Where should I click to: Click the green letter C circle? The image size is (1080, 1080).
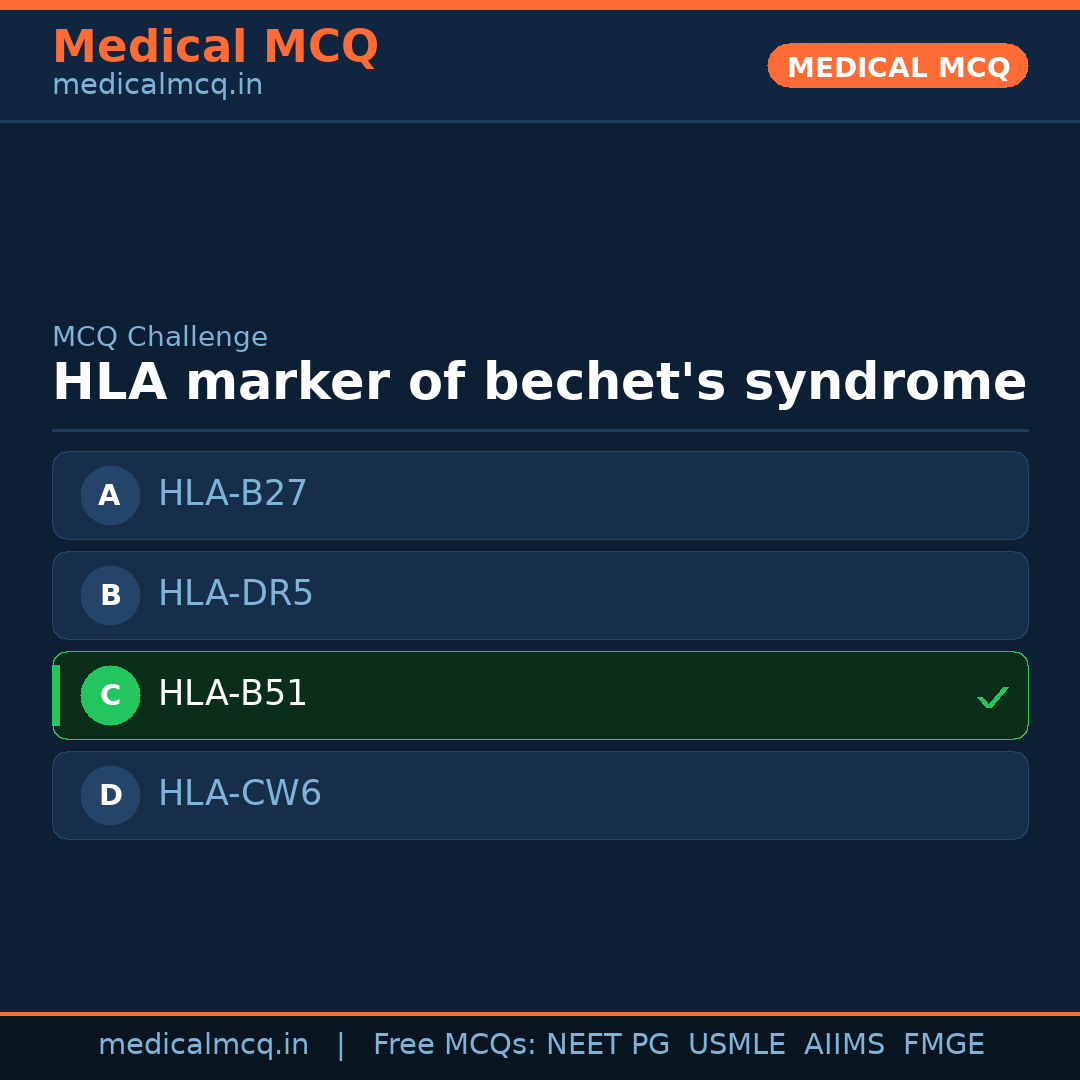(x=110, y=695)
